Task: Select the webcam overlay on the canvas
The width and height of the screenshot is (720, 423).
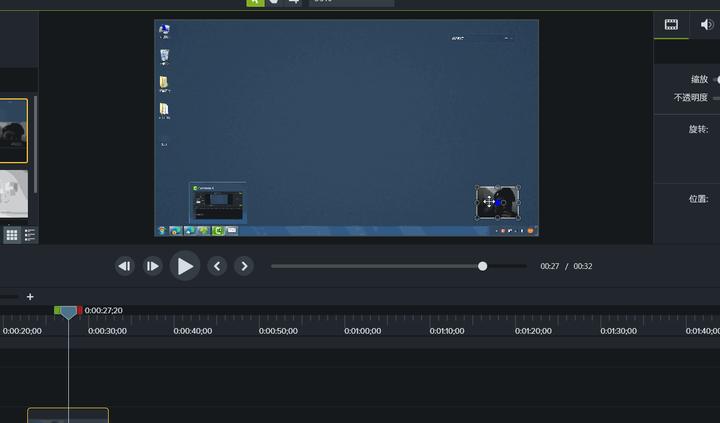Action: (x=498, y=203)
